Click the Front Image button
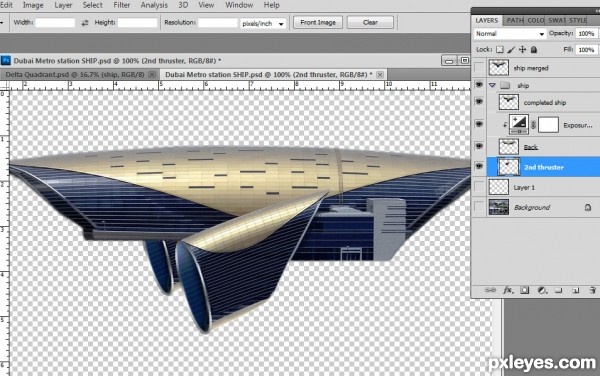 point(318,23)
